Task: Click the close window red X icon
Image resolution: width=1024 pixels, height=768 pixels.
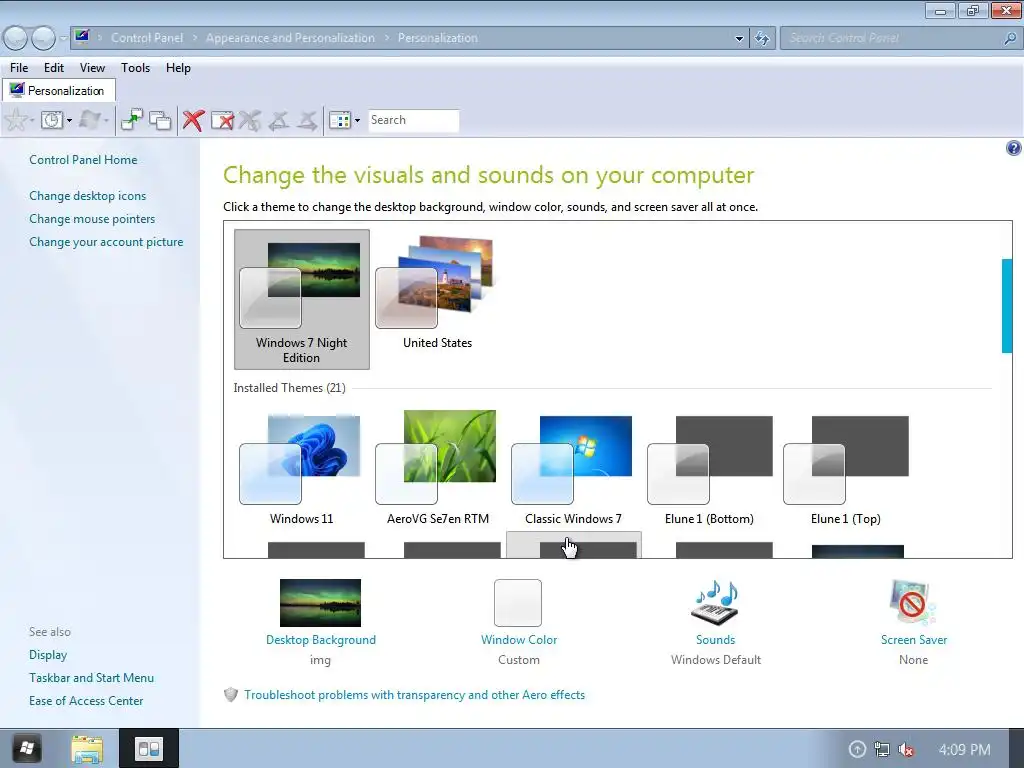Action: click(x=222, y=120)
